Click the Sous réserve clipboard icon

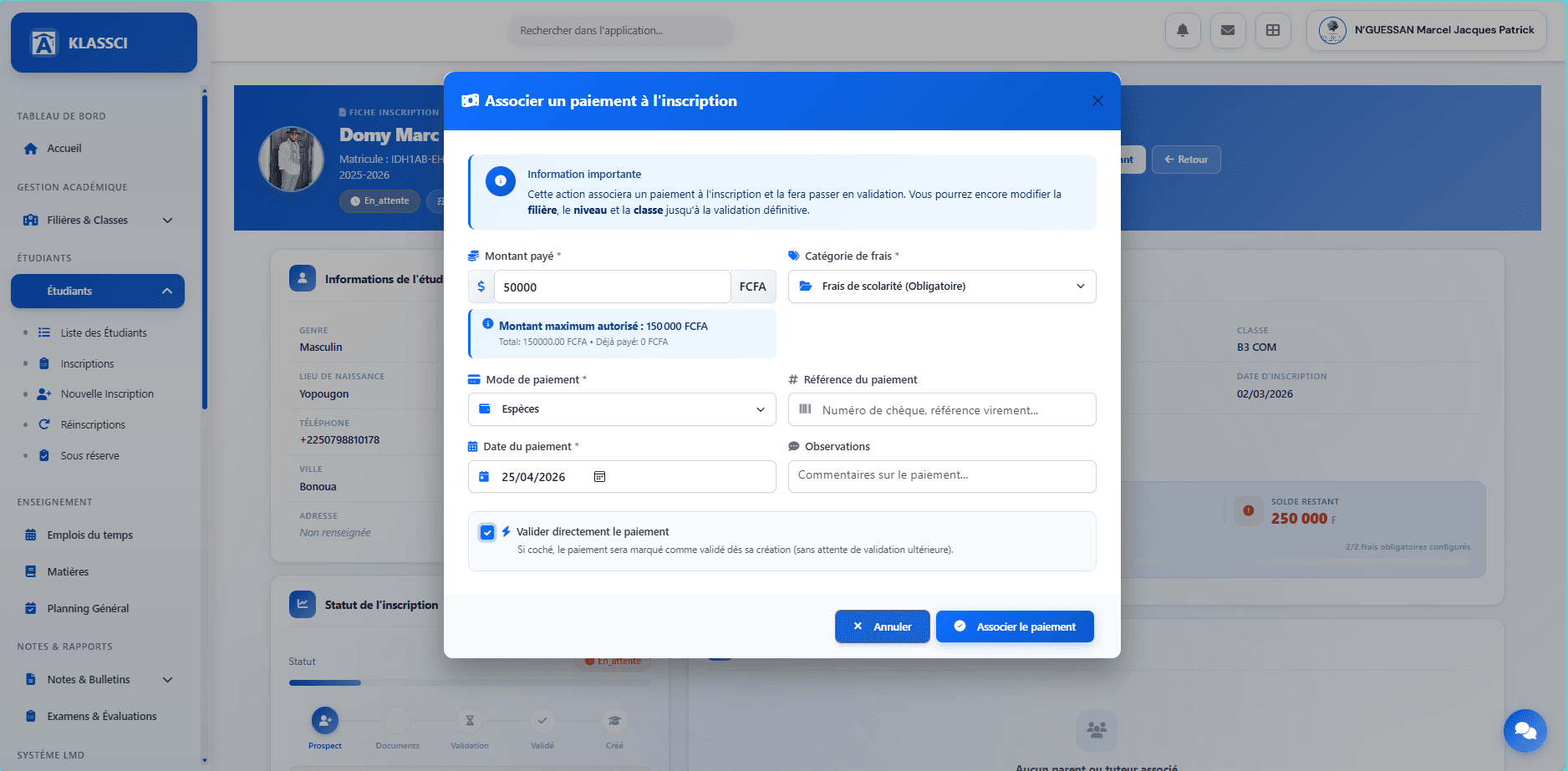point(44,455)
